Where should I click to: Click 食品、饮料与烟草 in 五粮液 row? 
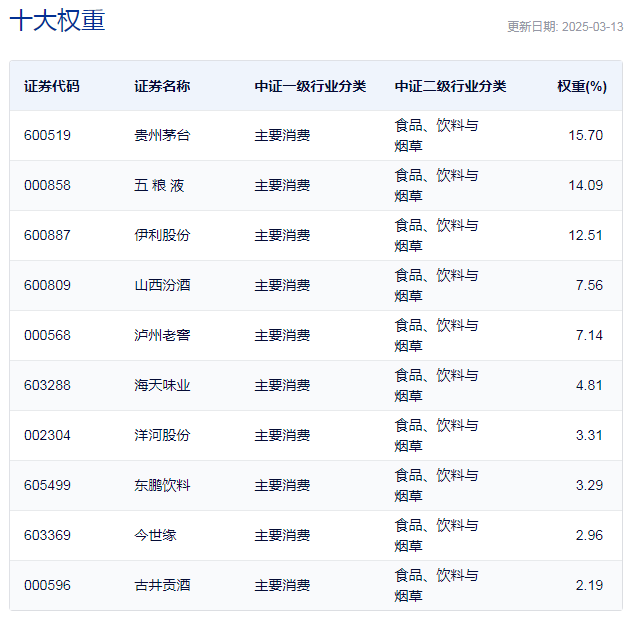[x=436, y=185]
